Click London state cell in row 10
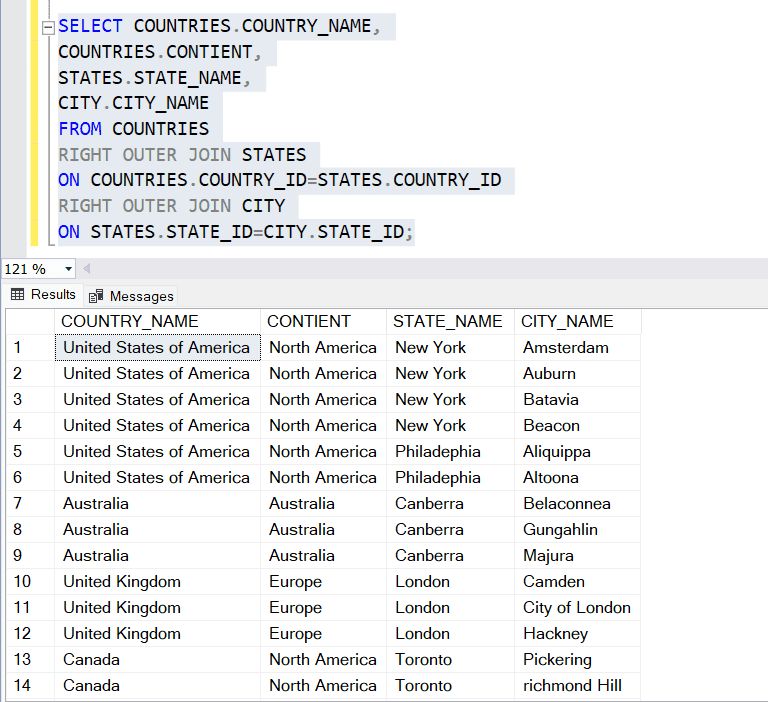The width and height of the screenshot is (768, 702). [450, 581]
